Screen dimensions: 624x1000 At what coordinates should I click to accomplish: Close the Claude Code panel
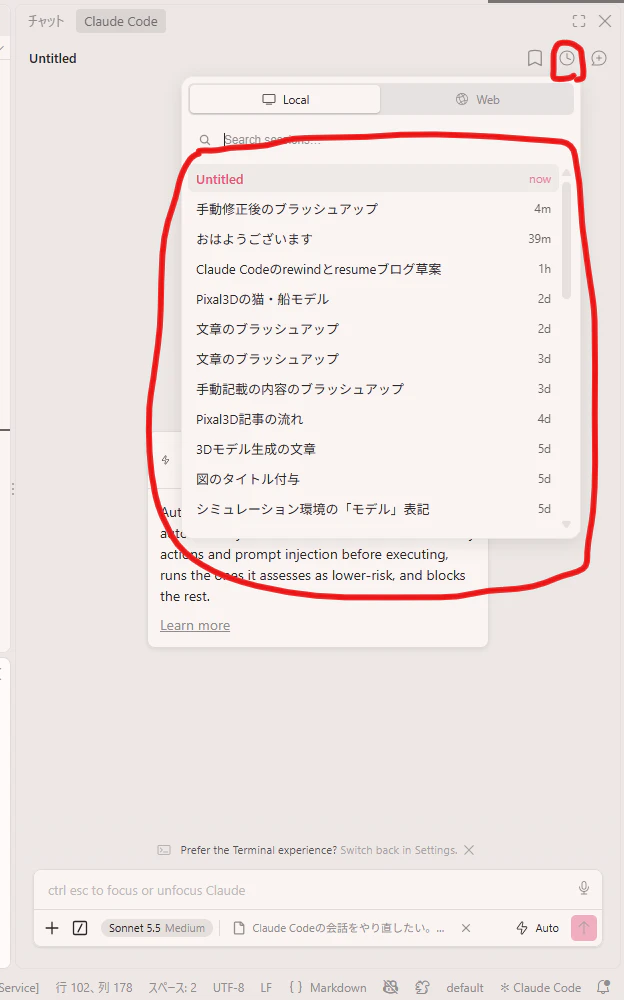coord(605,21)
